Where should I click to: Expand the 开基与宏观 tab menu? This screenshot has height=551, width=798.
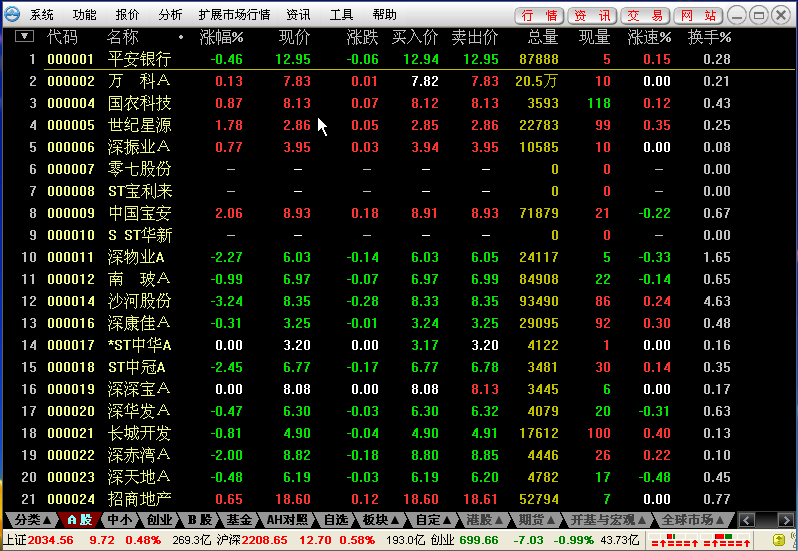(608, 519)
